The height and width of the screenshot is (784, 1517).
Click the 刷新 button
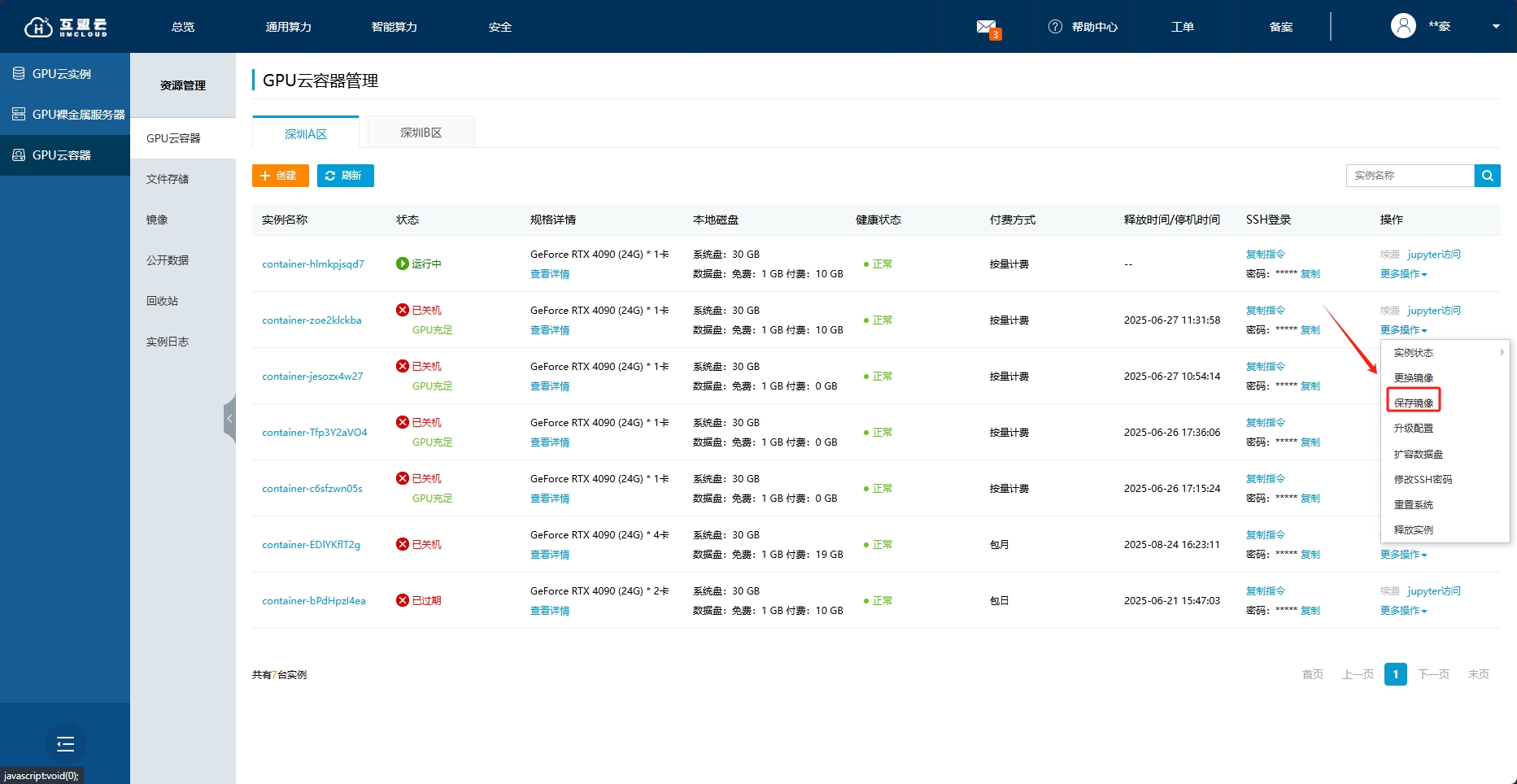(346, 176)
